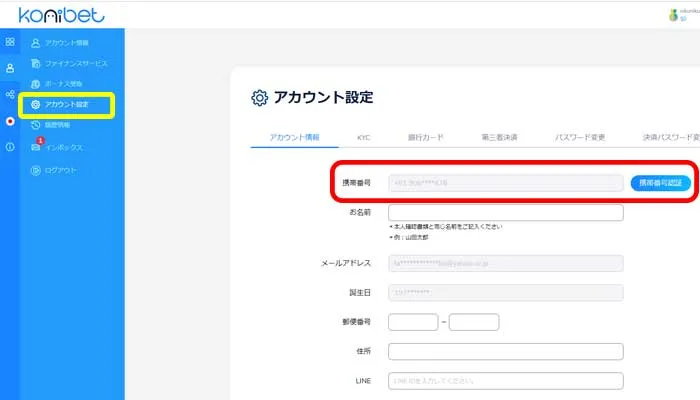
Task: Click into the お名前 input field
Action: tap(505, 212)
